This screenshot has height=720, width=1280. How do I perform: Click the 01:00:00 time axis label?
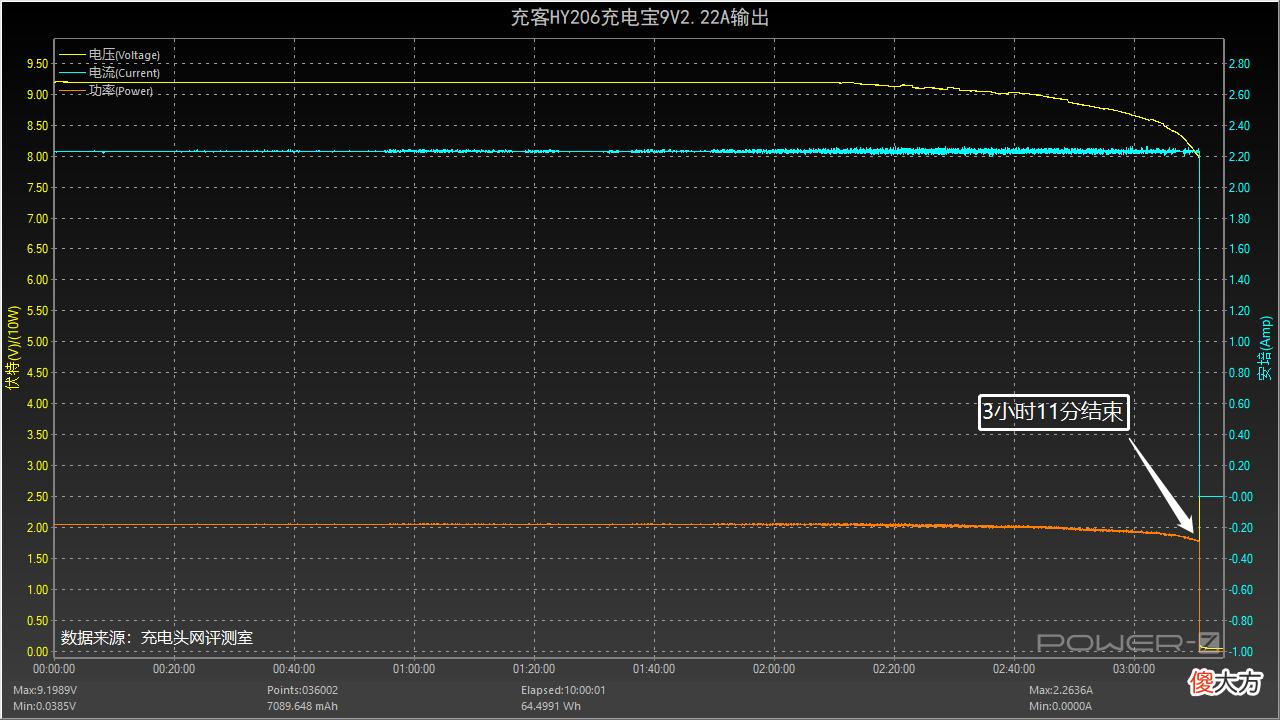pos(414,669)
